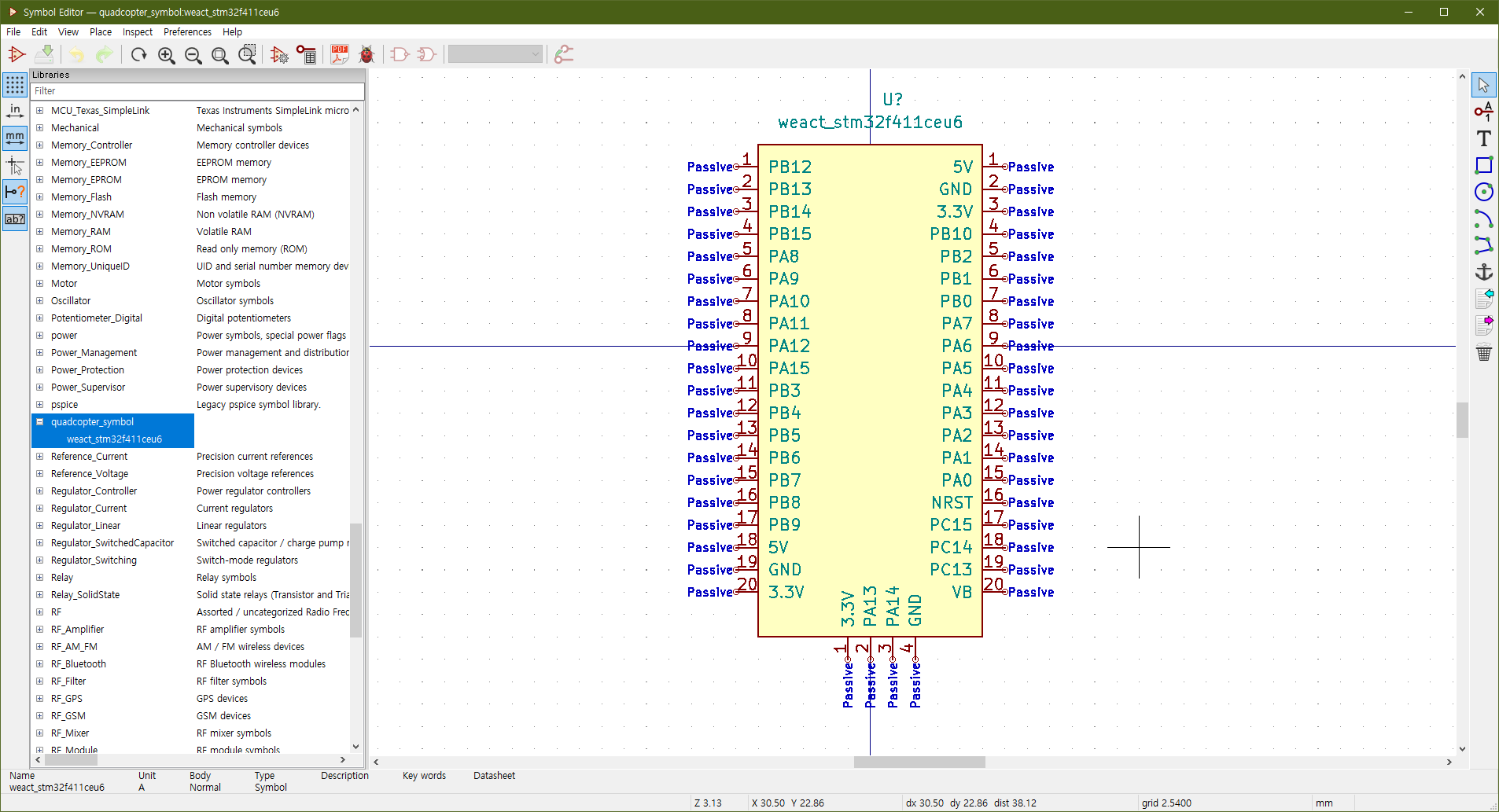1499x812 pixels.
Task: Zoom to fit the symbol
Action: (220, 54)
